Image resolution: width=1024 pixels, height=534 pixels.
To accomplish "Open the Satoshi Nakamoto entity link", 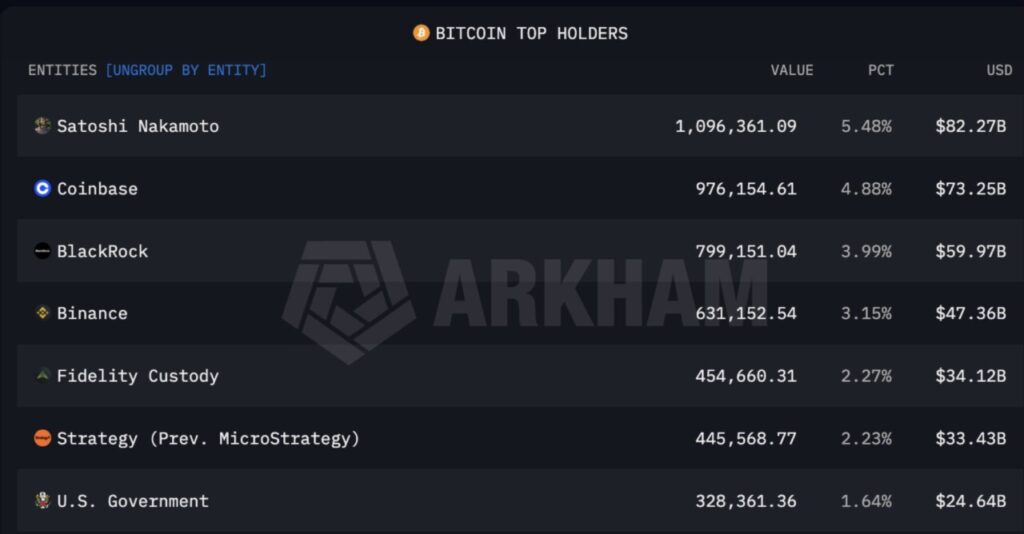I will pos(138,126).
